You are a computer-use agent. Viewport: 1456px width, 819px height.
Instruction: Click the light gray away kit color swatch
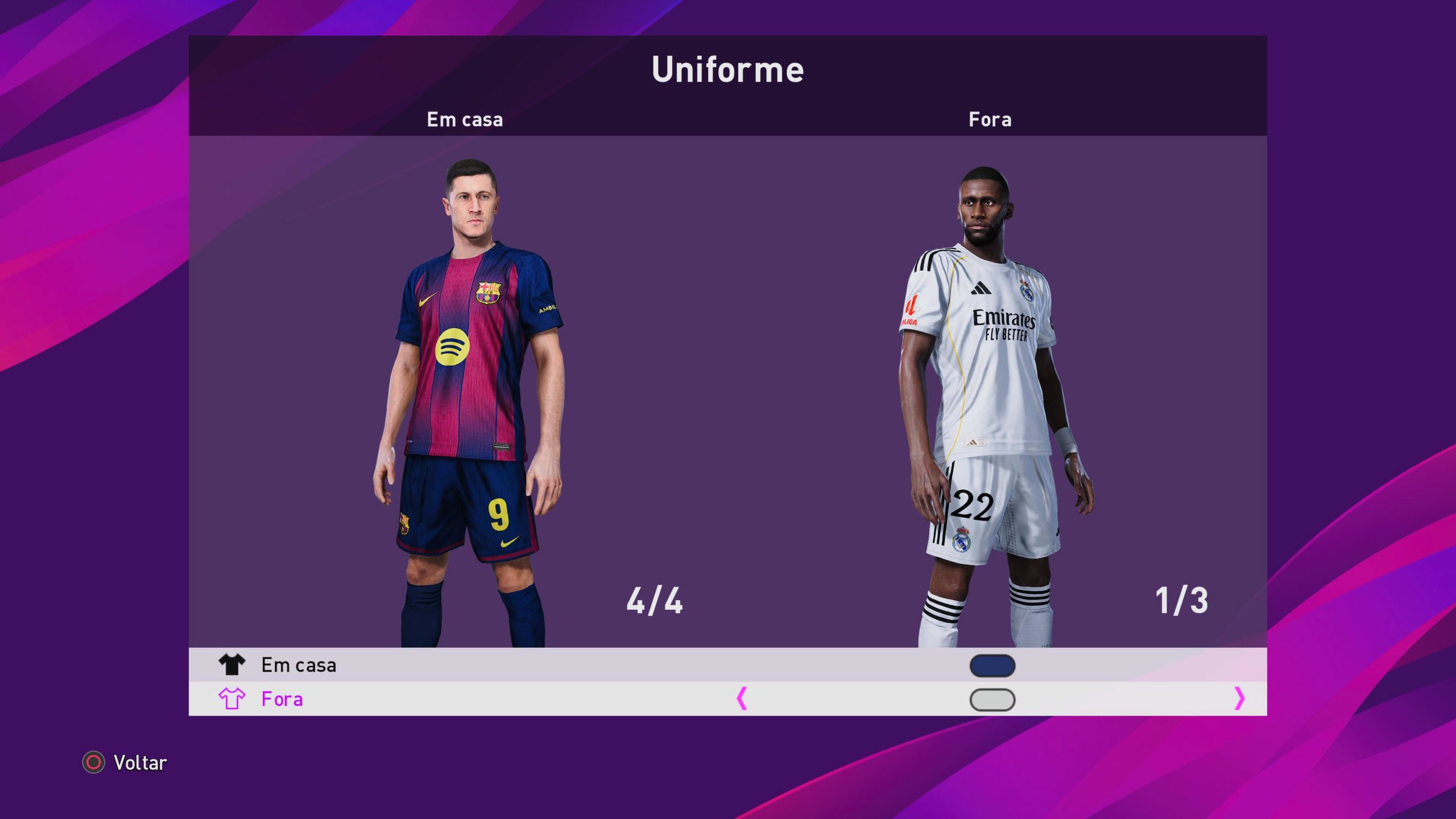click(992, 700)
